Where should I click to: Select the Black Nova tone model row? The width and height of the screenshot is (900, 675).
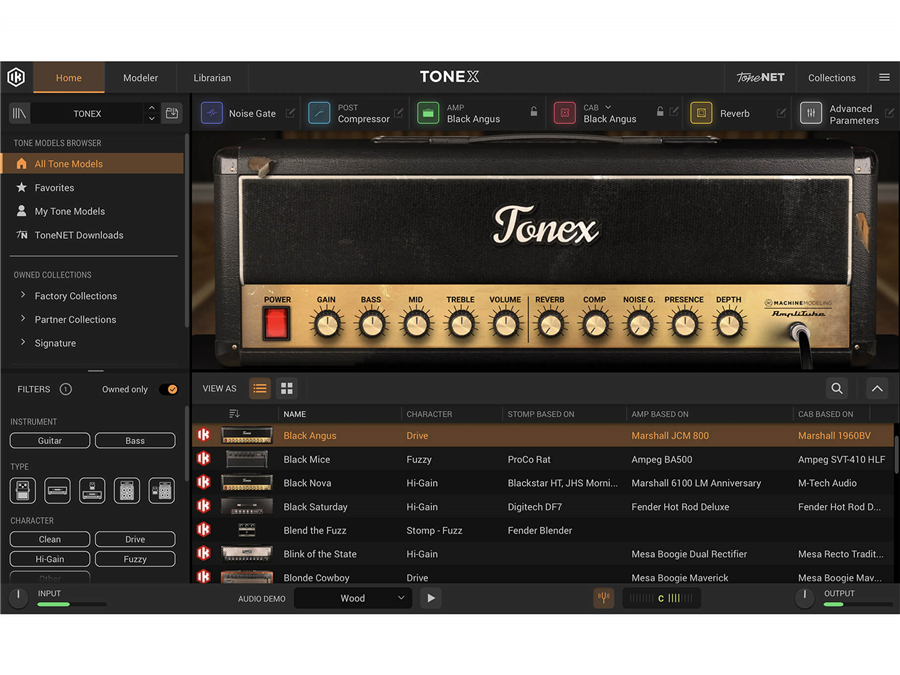tap(308, 483)
